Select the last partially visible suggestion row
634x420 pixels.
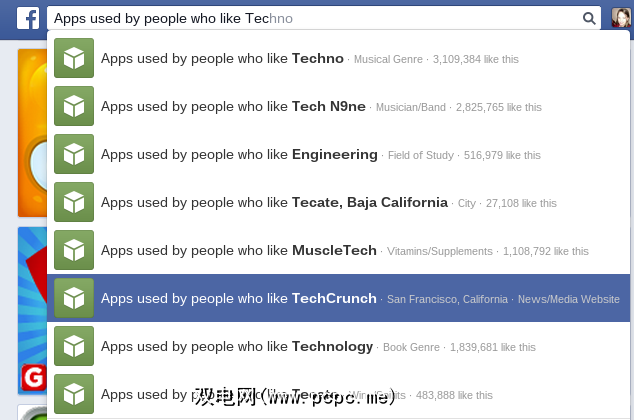pos(320,394)
